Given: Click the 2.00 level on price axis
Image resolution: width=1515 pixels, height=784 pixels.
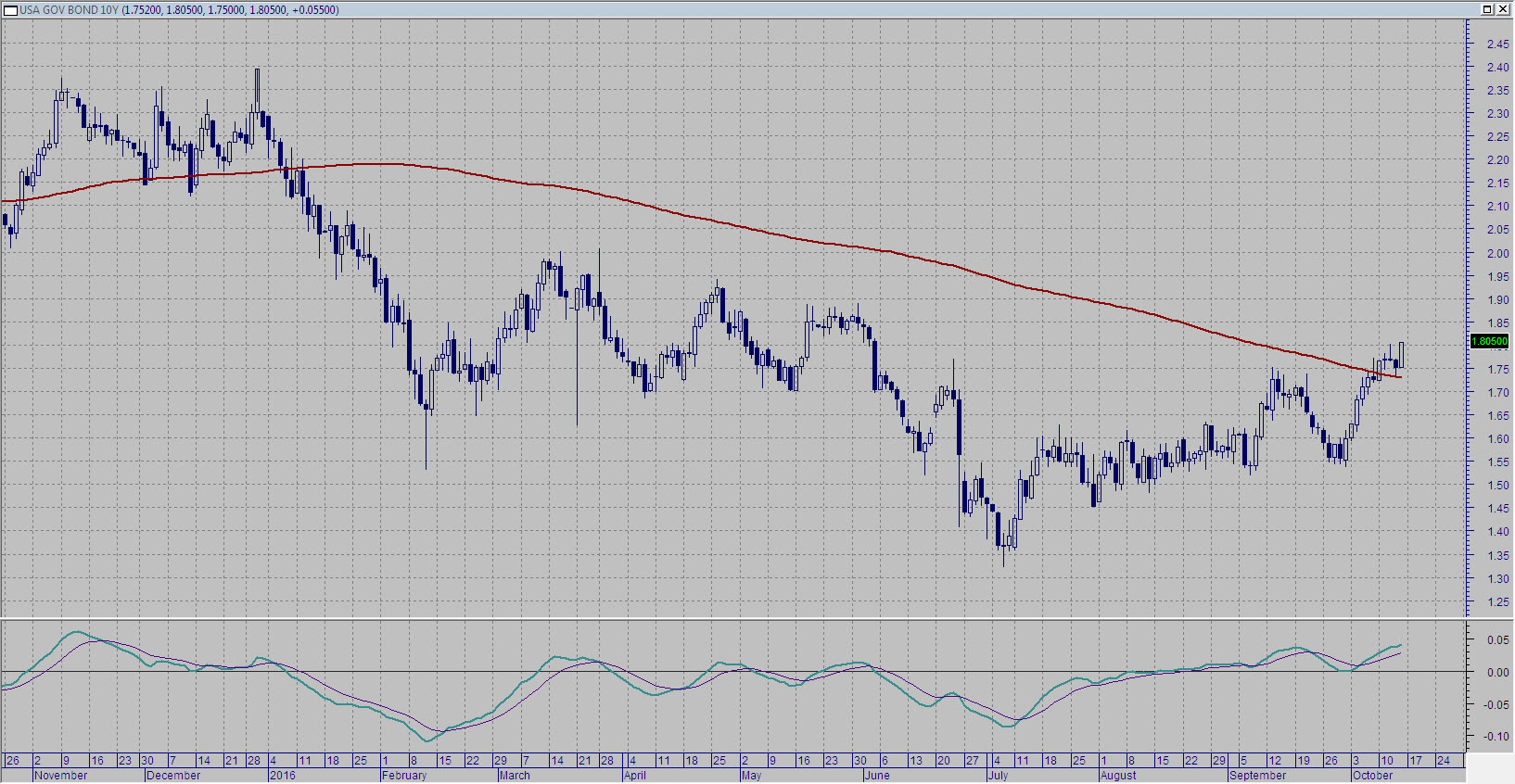Looking at the screenshot, I should coord(1497,254).
